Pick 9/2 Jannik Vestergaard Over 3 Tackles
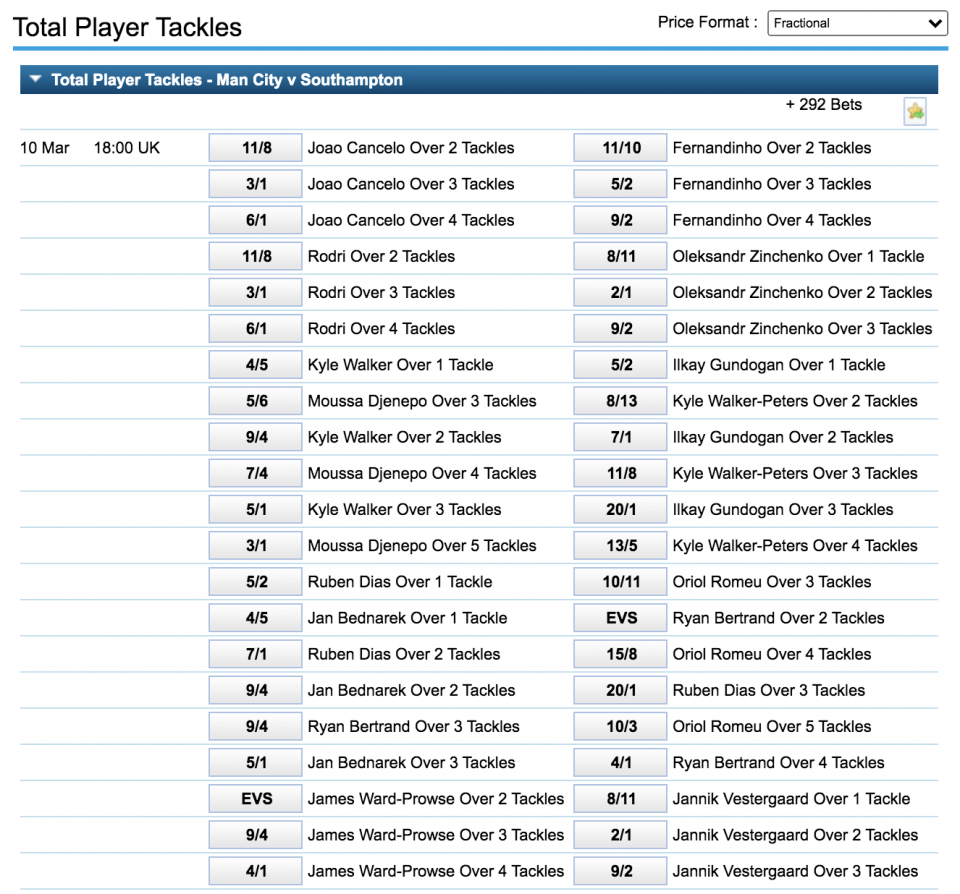 pos(620,870)
